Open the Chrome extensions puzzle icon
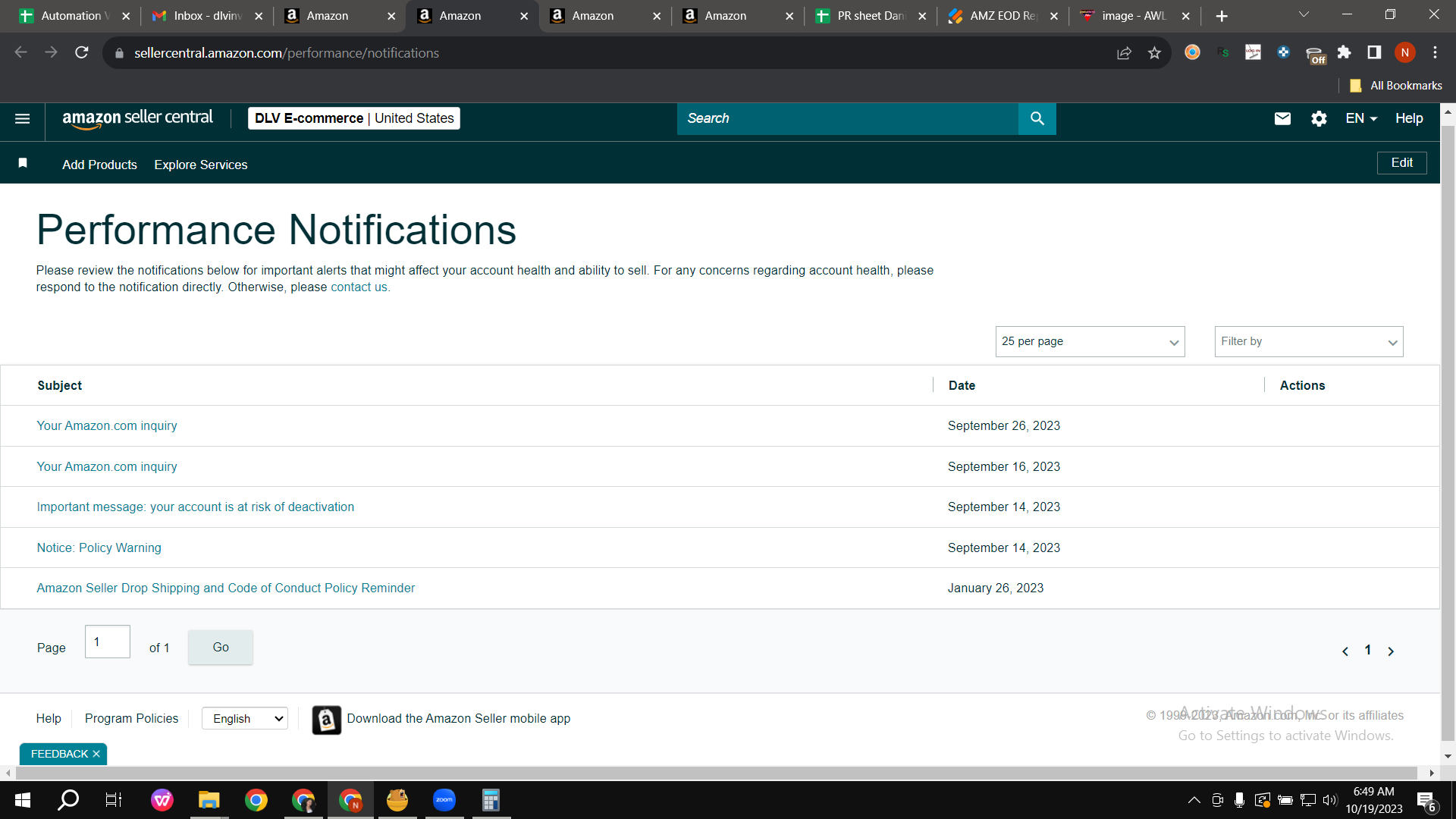 [1344, 52]
